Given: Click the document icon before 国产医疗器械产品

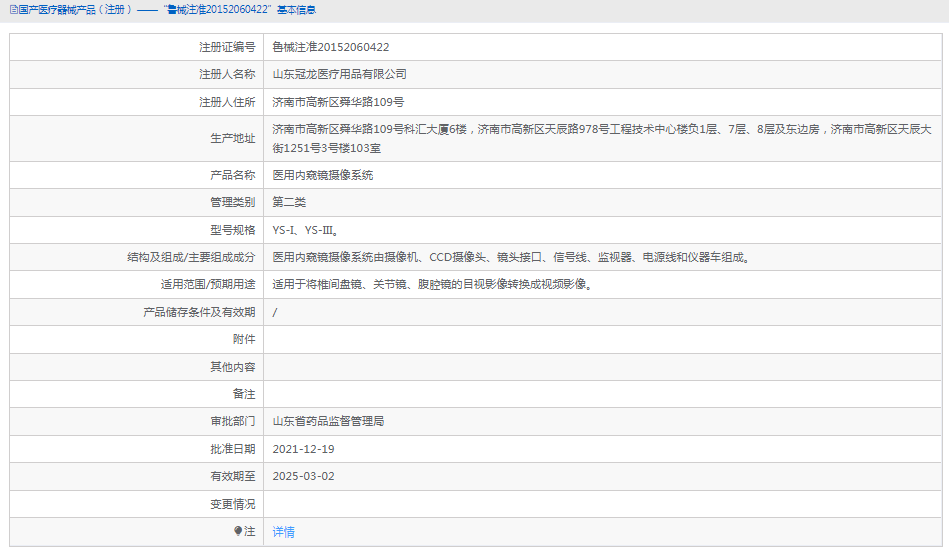Looking at the screenshot, I should 13,10.
